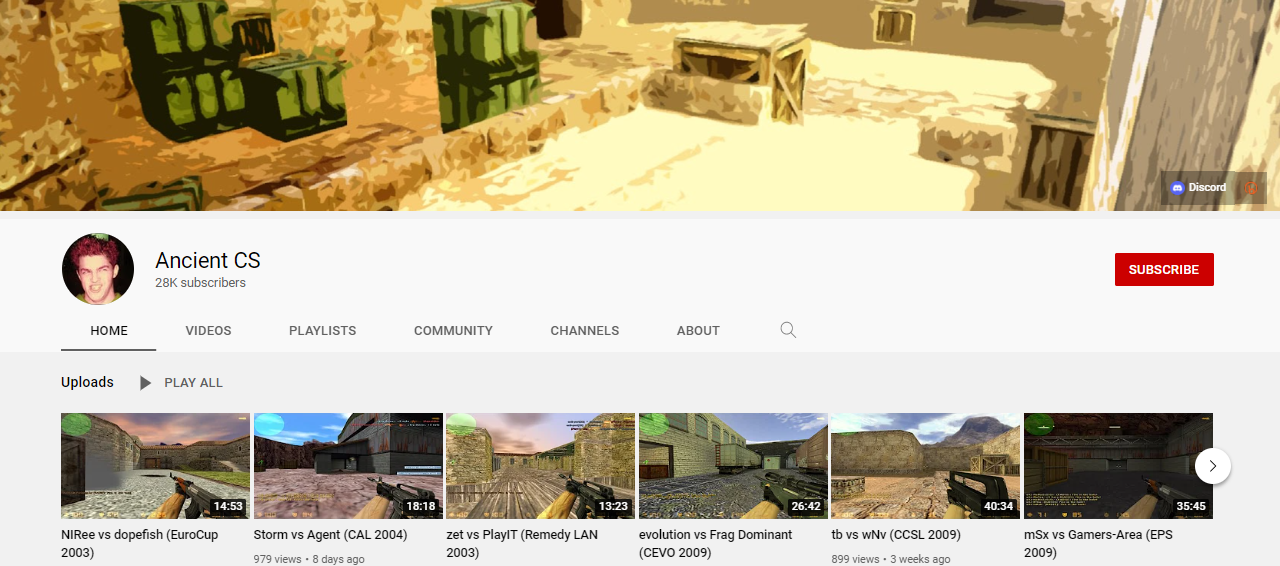
Task: Click the PLAY ALL text link
Action: pyautogui.click(x=193, y=382)
